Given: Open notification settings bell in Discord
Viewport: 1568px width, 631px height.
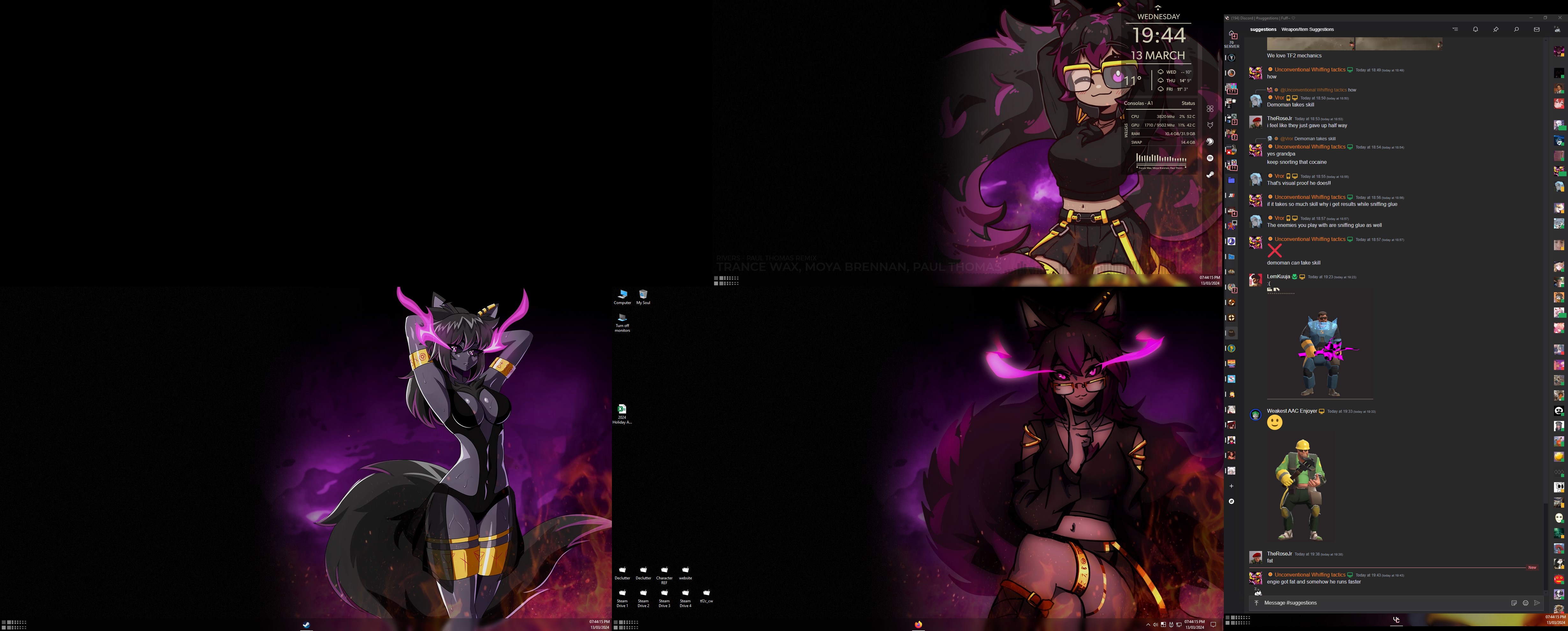Looking at the screenshot, I should [1476, 29].
